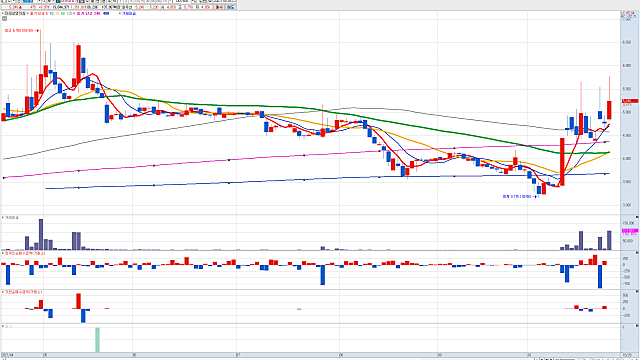
Task: Toggle the red 5-period moving average legend
Action: pos(39,13)
